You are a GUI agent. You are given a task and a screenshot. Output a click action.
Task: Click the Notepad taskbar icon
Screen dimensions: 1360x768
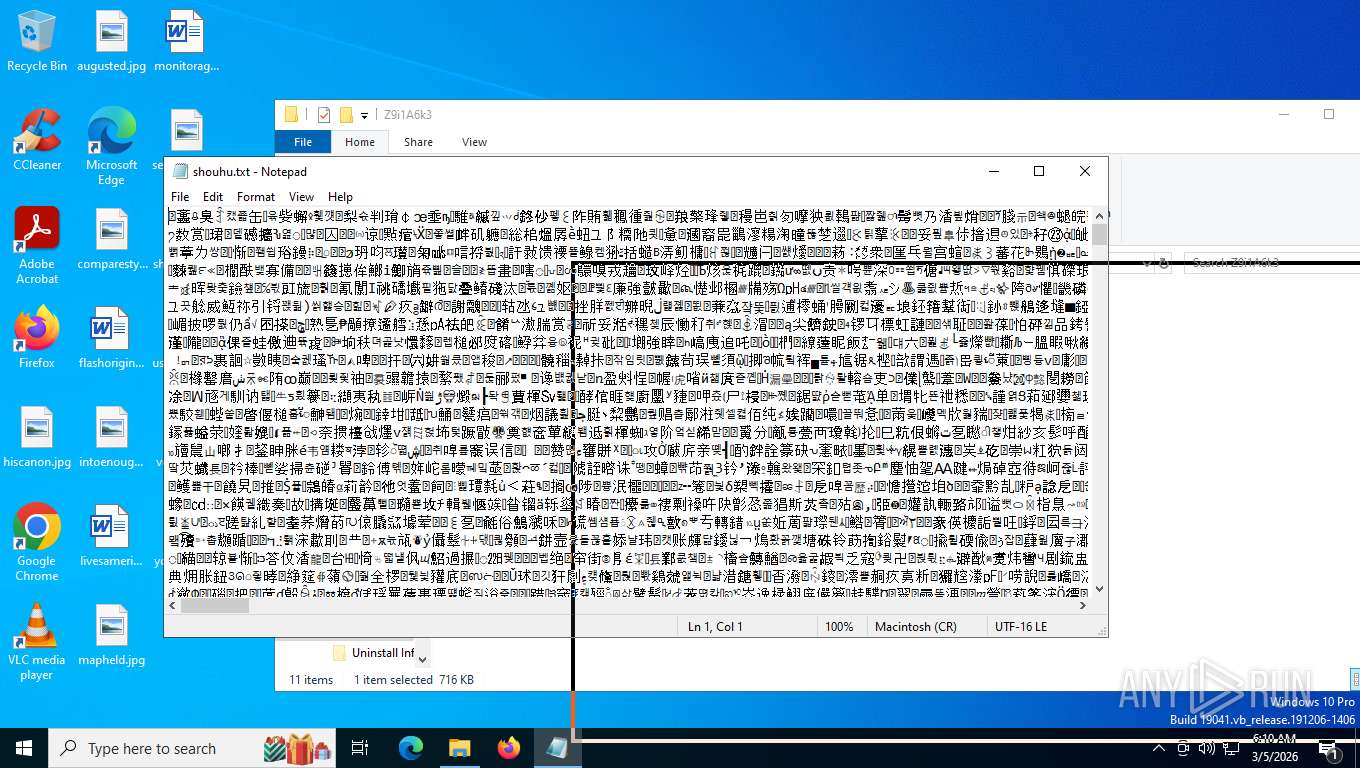click(557, 748)
